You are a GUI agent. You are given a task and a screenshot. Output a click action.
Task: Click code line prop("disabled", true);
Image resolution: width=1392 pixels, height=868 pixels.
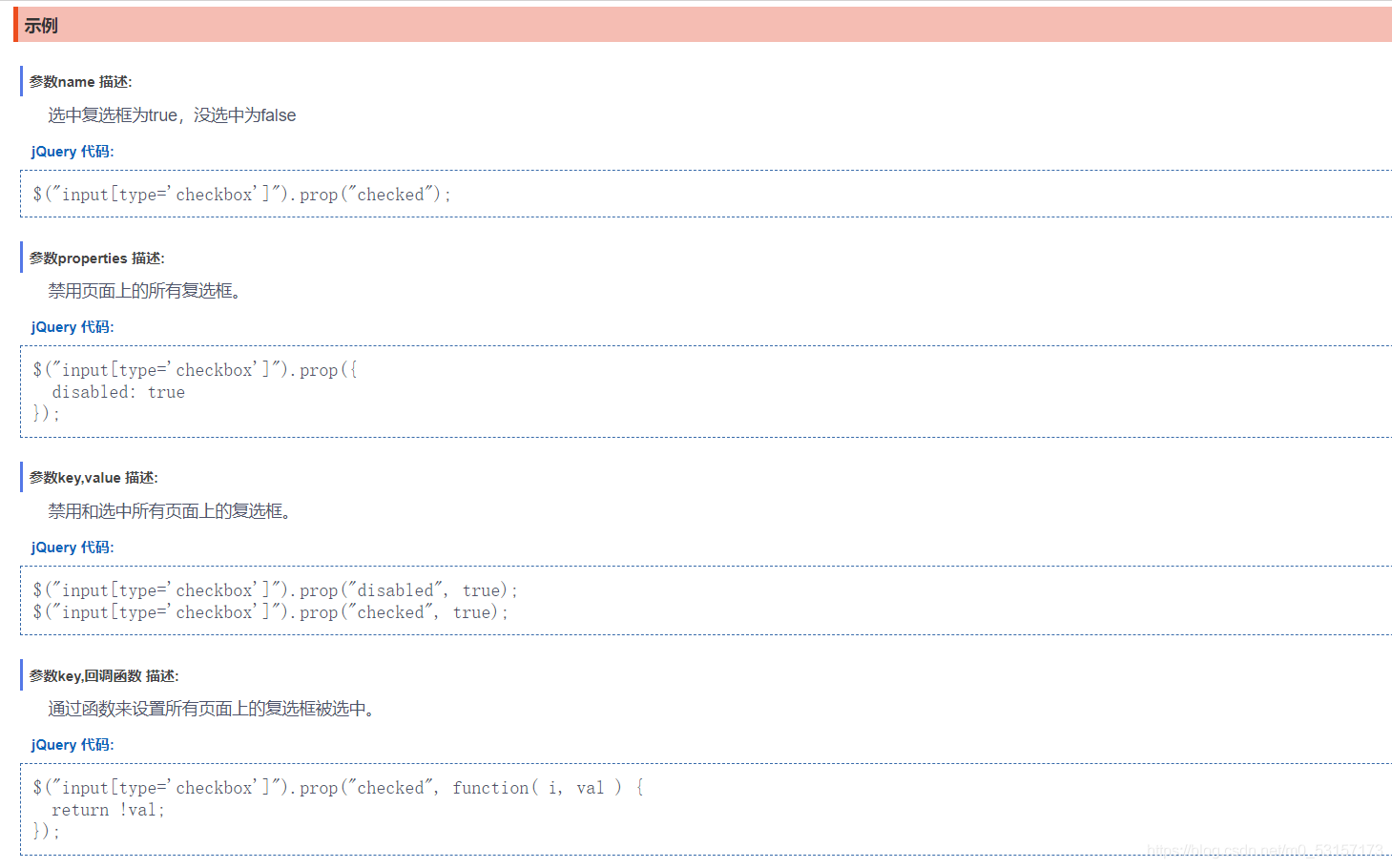click(x=275, y=590)
